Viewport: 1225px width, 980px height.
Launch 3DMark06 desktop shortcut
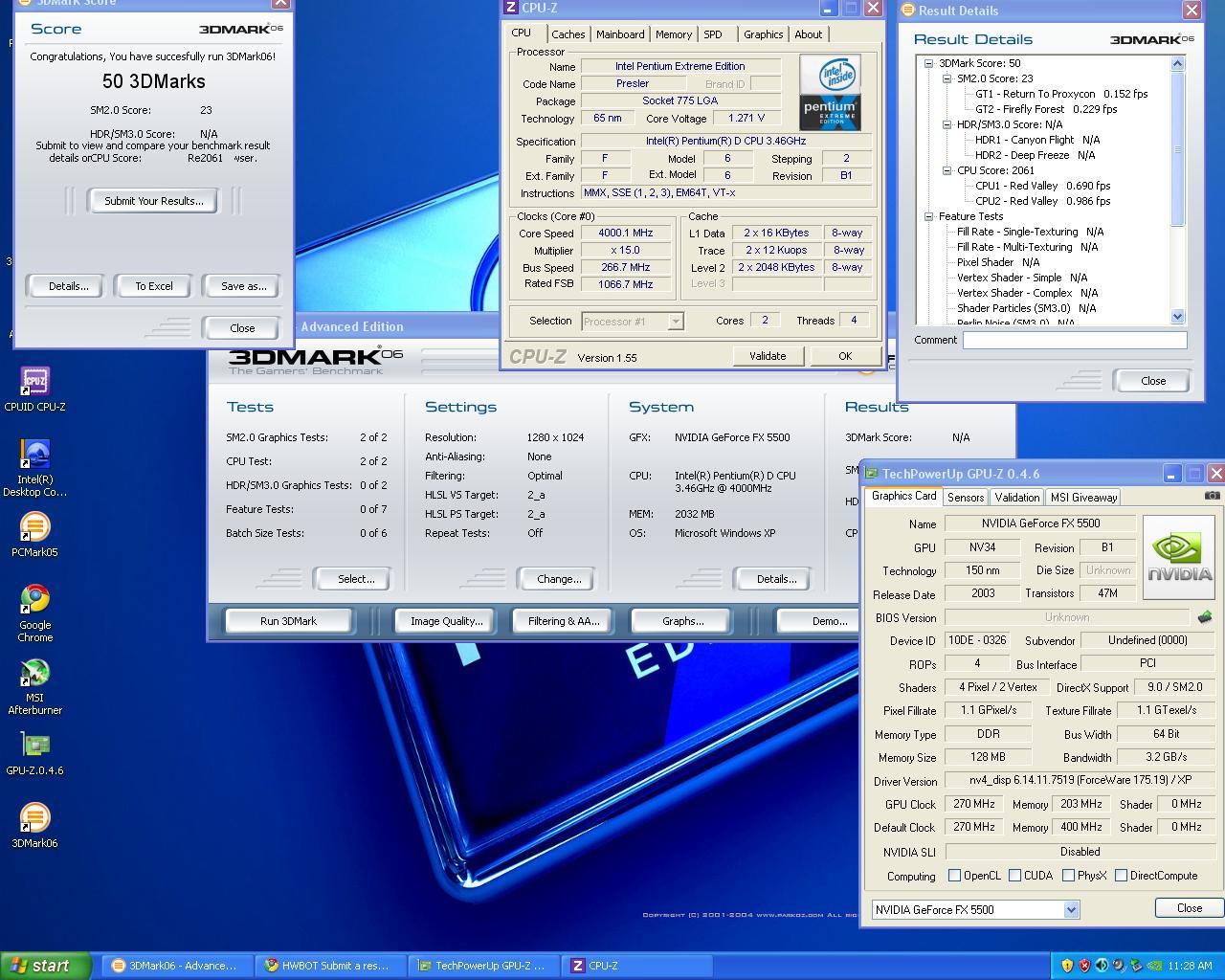point(34,826)
